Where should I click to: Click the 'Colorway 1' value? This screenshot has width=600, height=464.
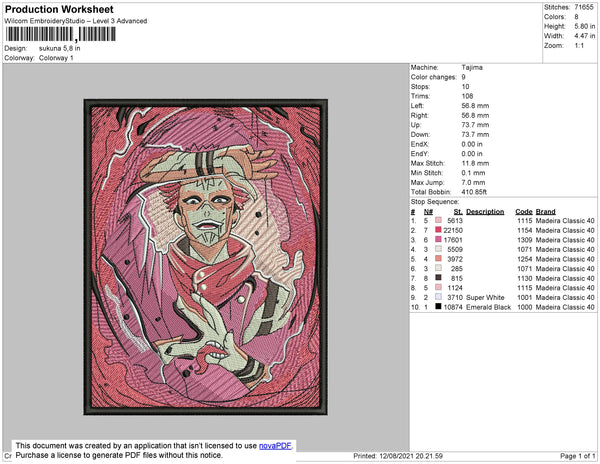coord(56,58)
